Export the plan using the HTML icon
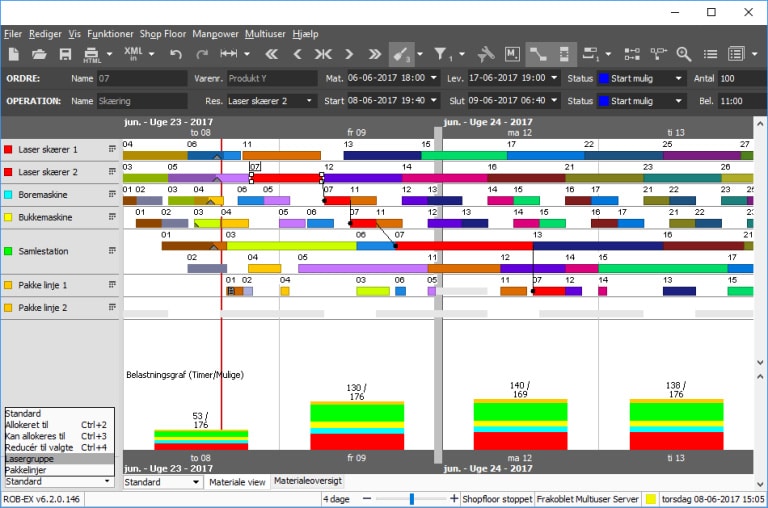The width and height of the screenshot is (768, 508). pyautogui.click(x=92, y=54)
